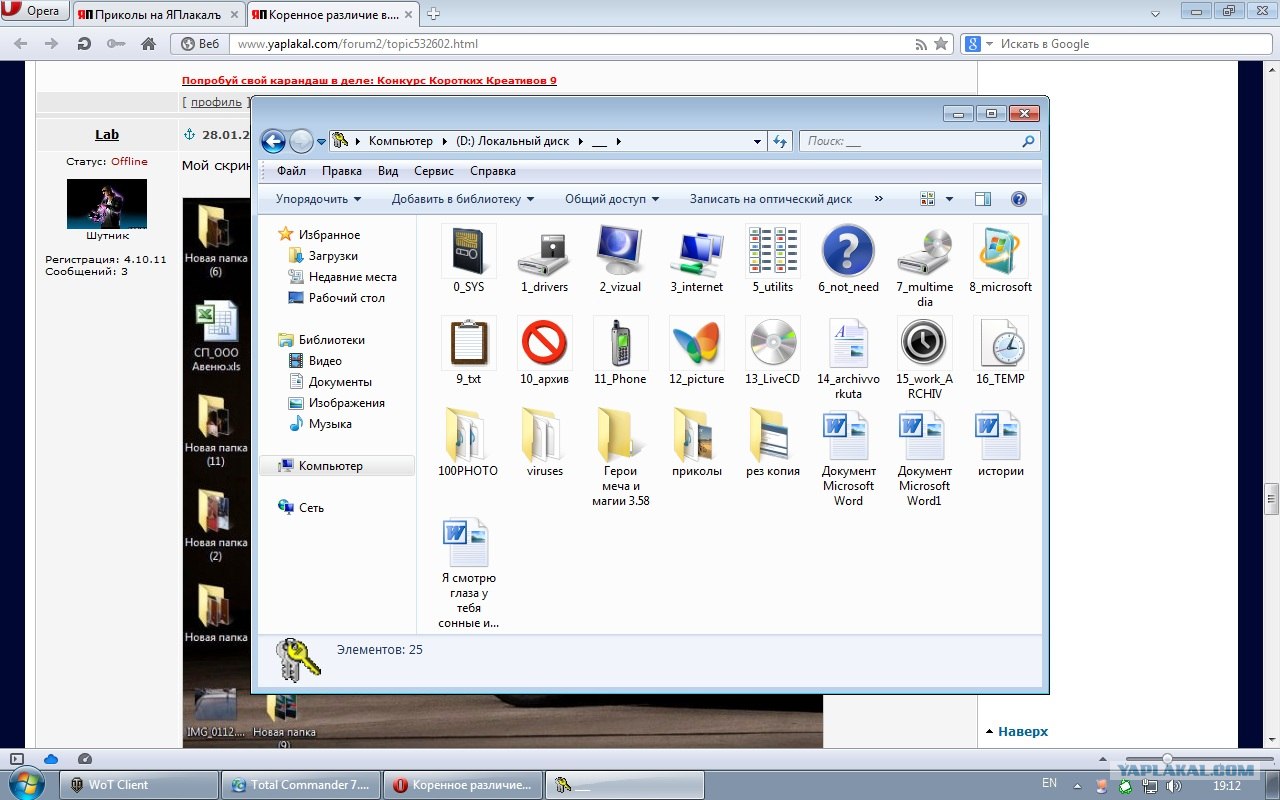This screenshot has width=1280, height=800.
Task: Click the Opera zoom slider
Action: click(1166, 760)
